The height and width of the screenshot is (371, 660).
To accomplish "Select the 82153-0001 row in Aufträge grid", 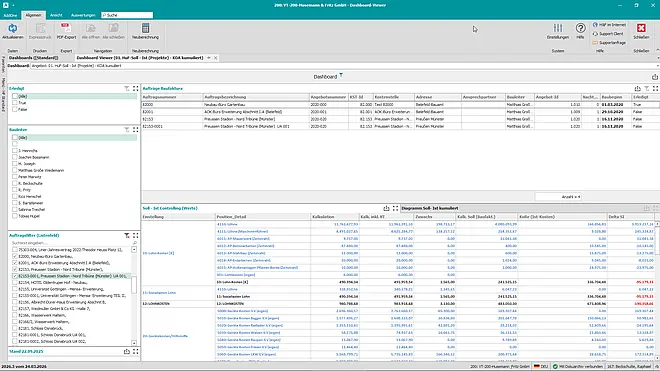I will (x=400, y=126).
